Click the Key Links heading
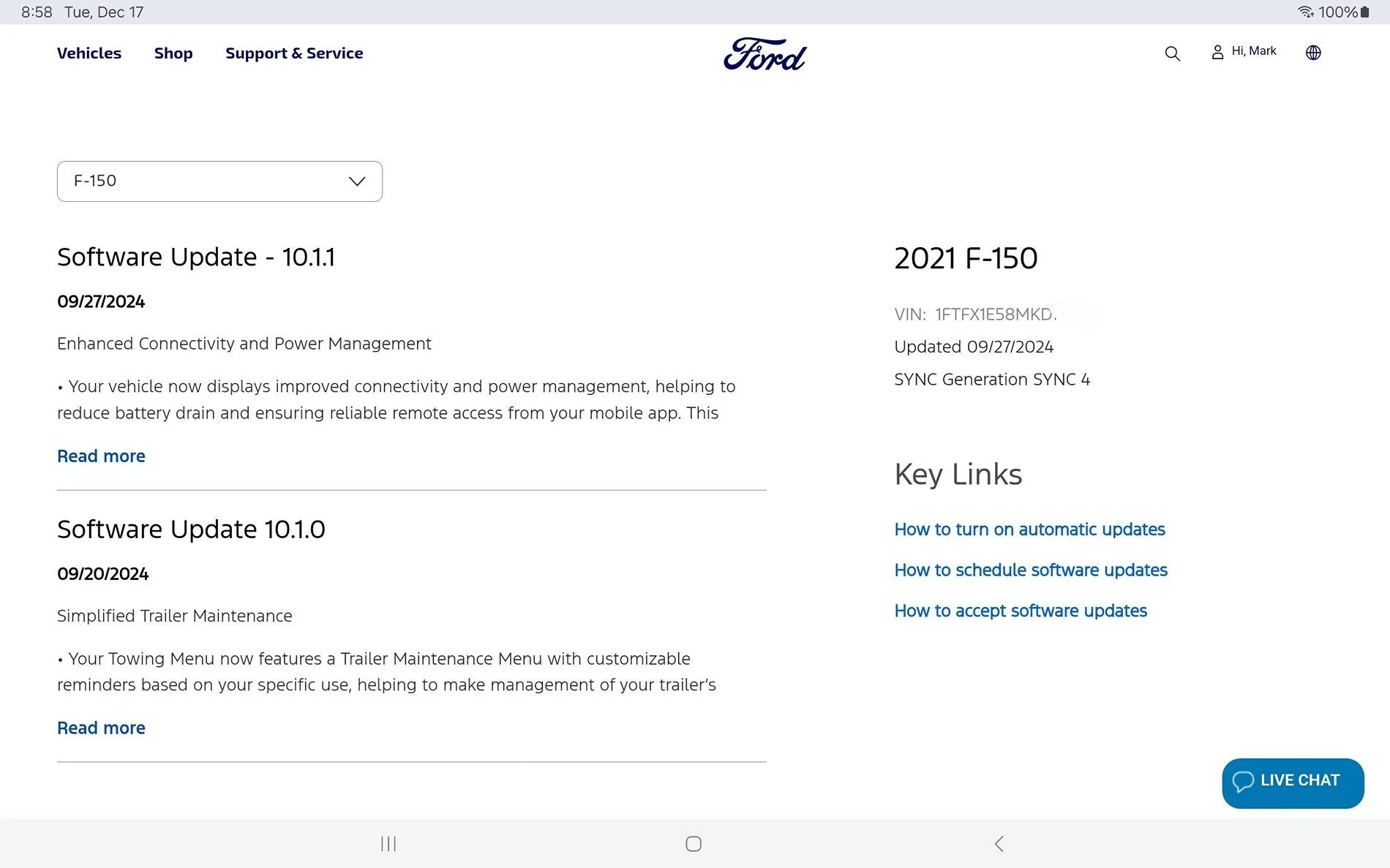The width and height of the screenshot is (1390, 868). pos(958,475)
